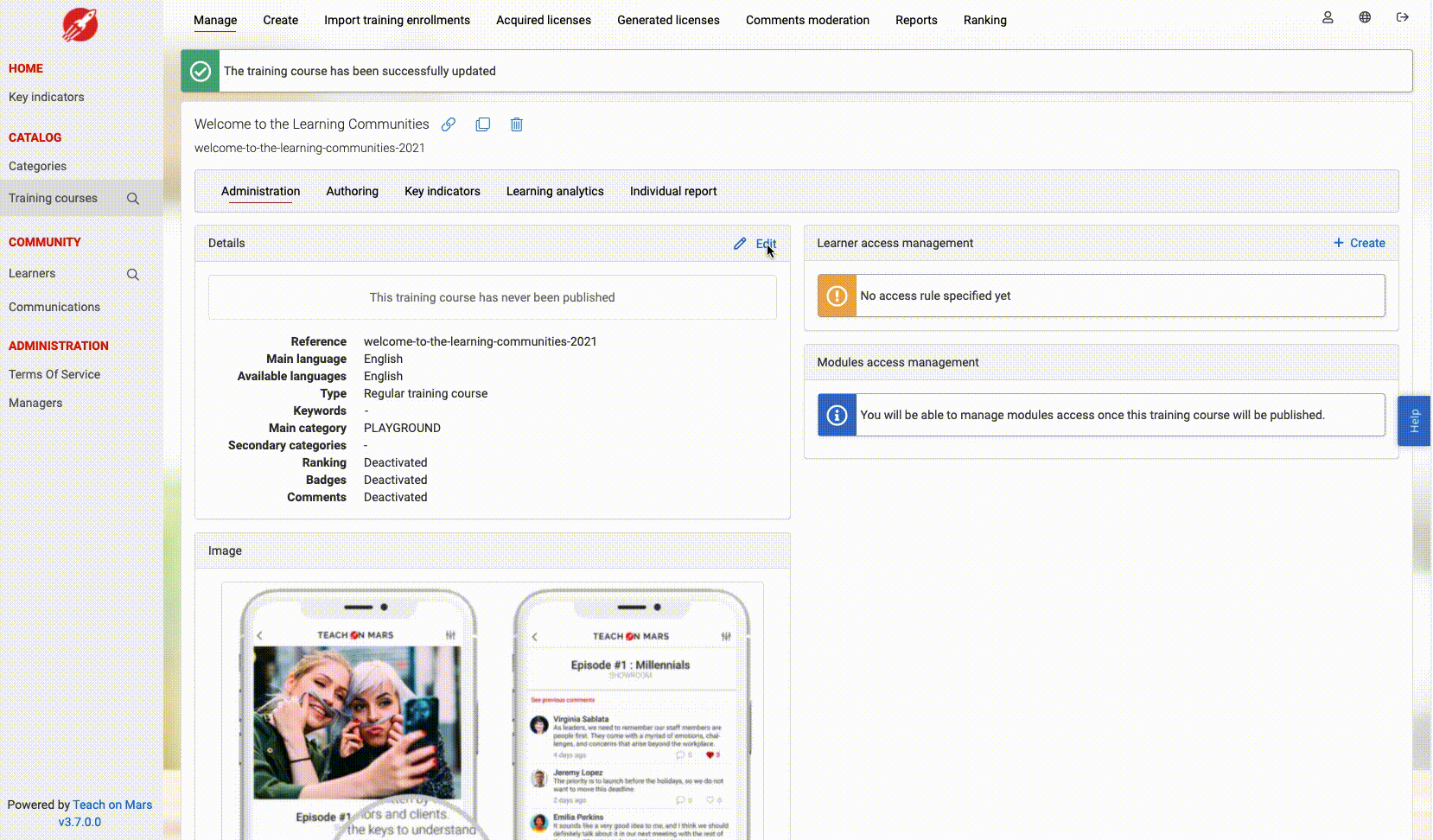Click the course image thumbnail
Viewport: 1433px width, 840px height.
click(493, 711)
